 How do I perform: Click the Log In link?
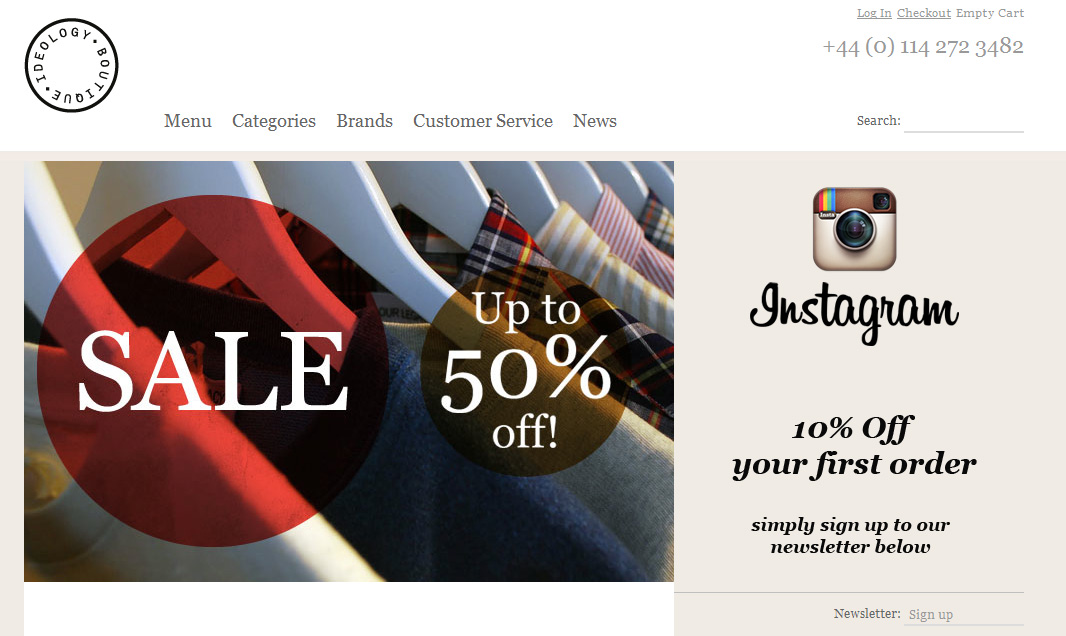pyautogui.click(x=874, y=13)
